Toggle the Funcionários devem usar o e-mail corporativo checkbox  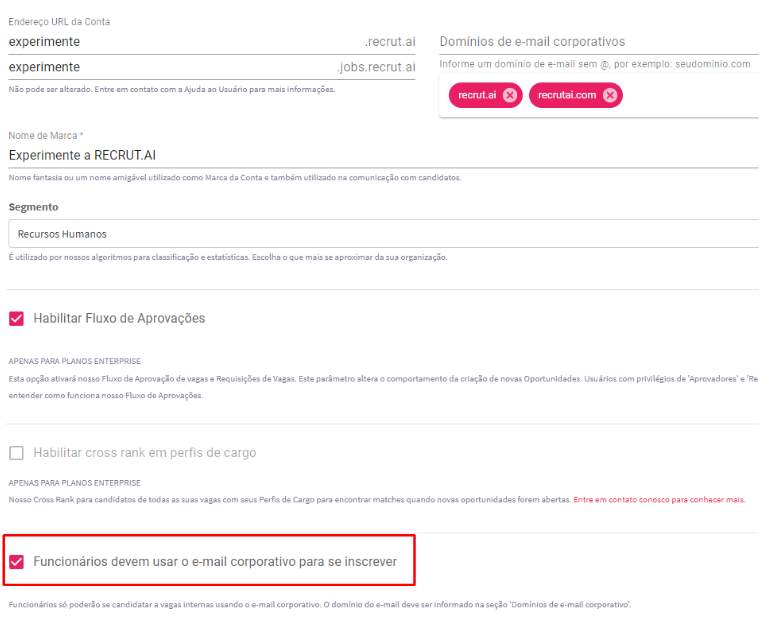pos(16,561)
